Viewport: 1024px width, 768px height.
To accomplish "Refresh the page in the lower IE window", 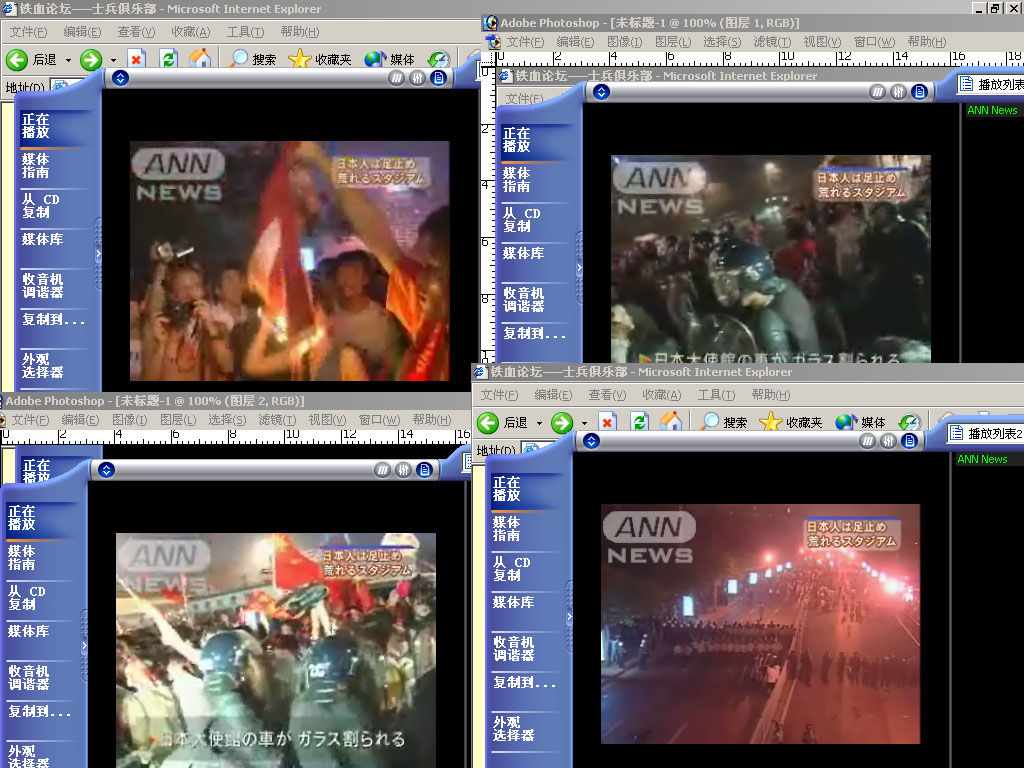I will pyautogui.click(x=639, y=423).
